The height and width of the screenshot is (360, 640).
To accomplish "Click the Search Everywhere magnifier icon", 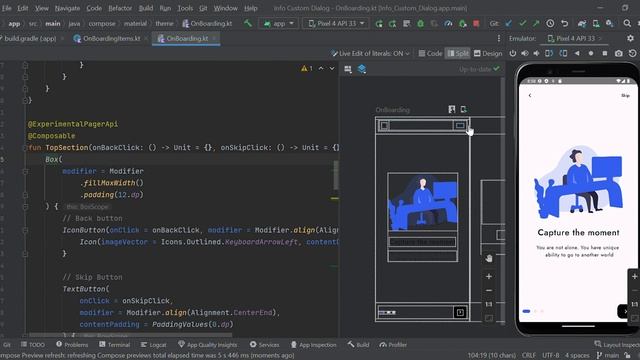I will point(627,24).
